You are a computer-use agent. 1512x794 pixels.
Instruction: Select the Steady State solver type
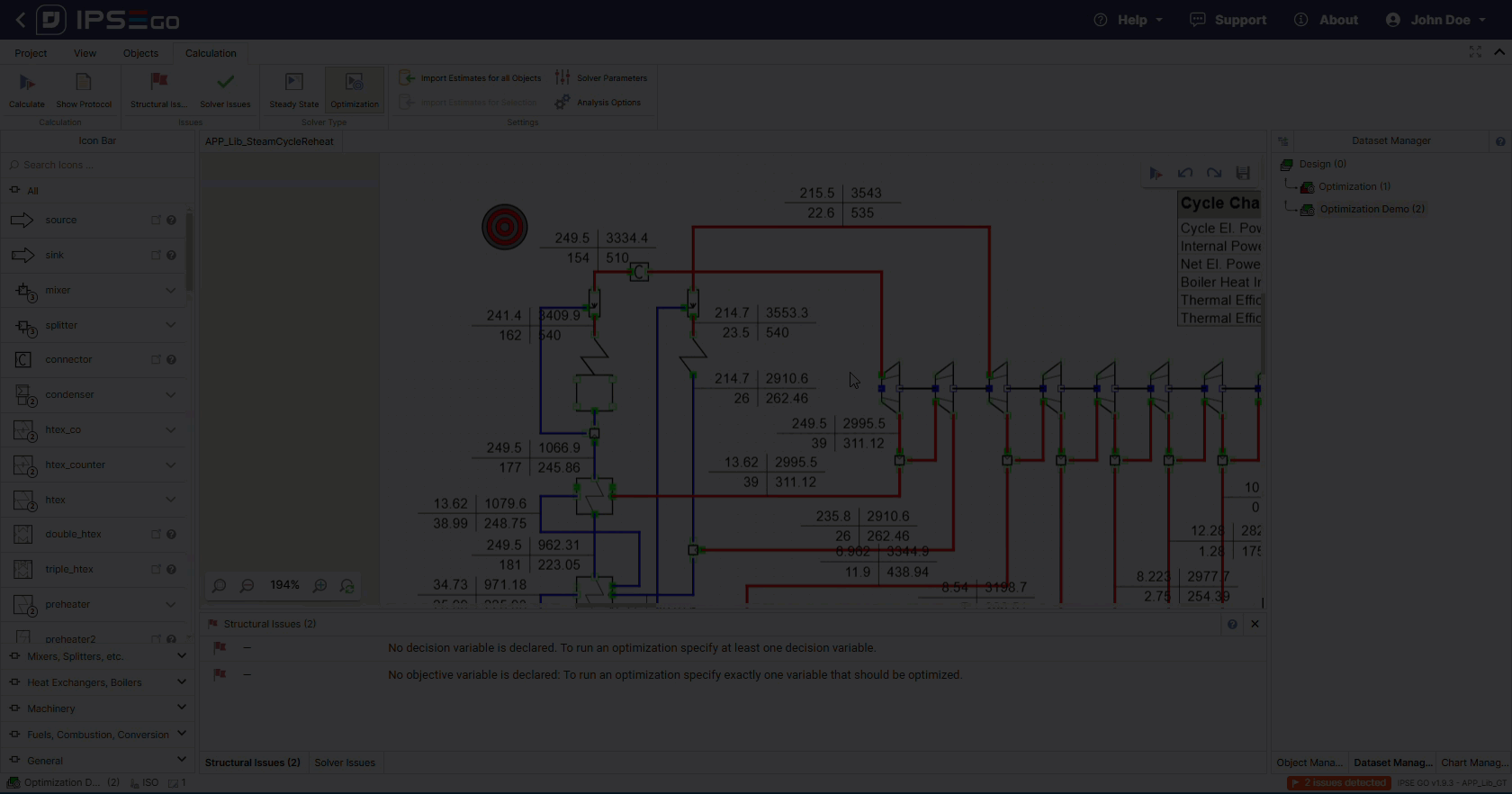click(x=294, y=84)
